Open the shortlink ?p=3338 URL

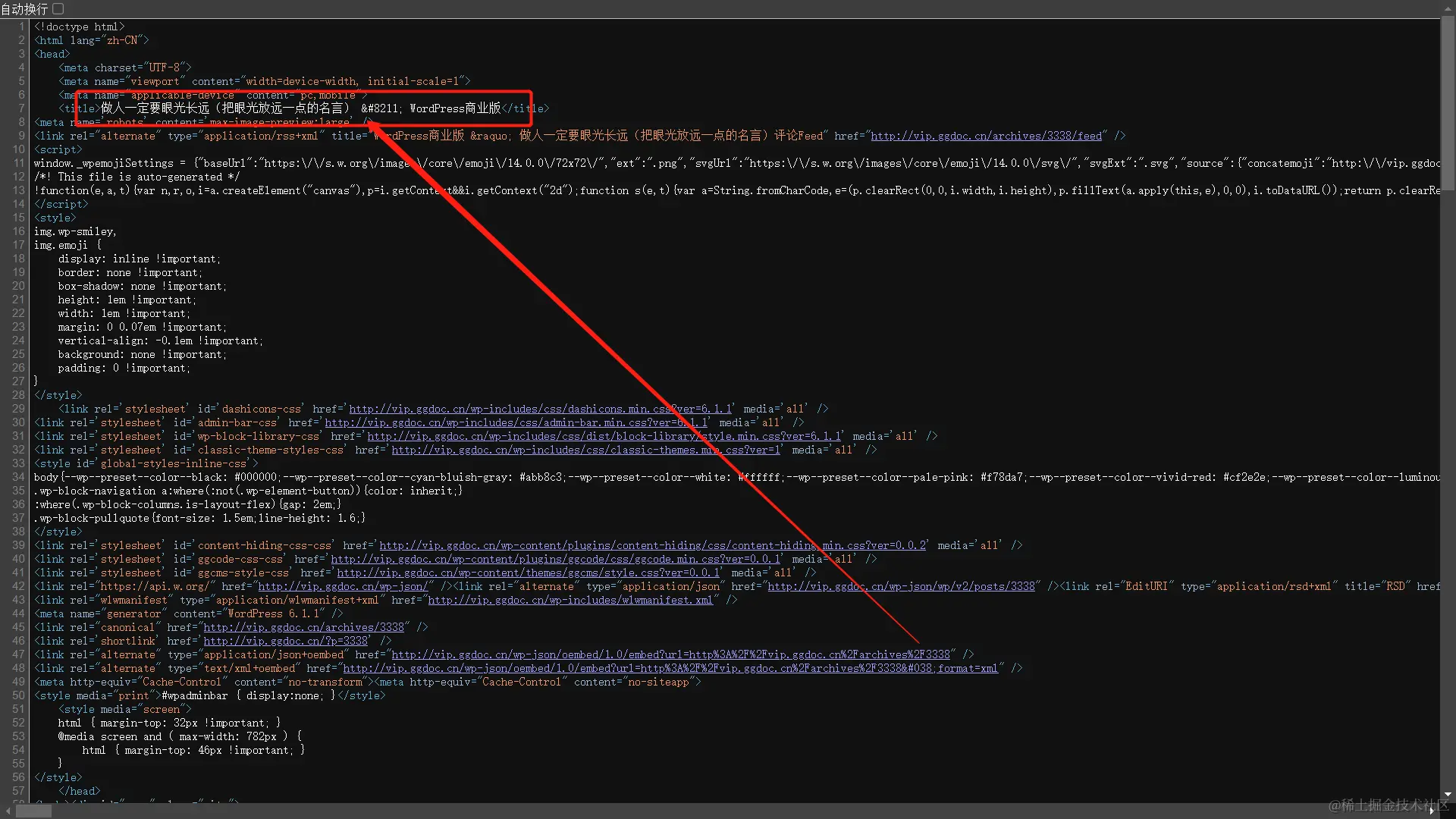point(285,641)
